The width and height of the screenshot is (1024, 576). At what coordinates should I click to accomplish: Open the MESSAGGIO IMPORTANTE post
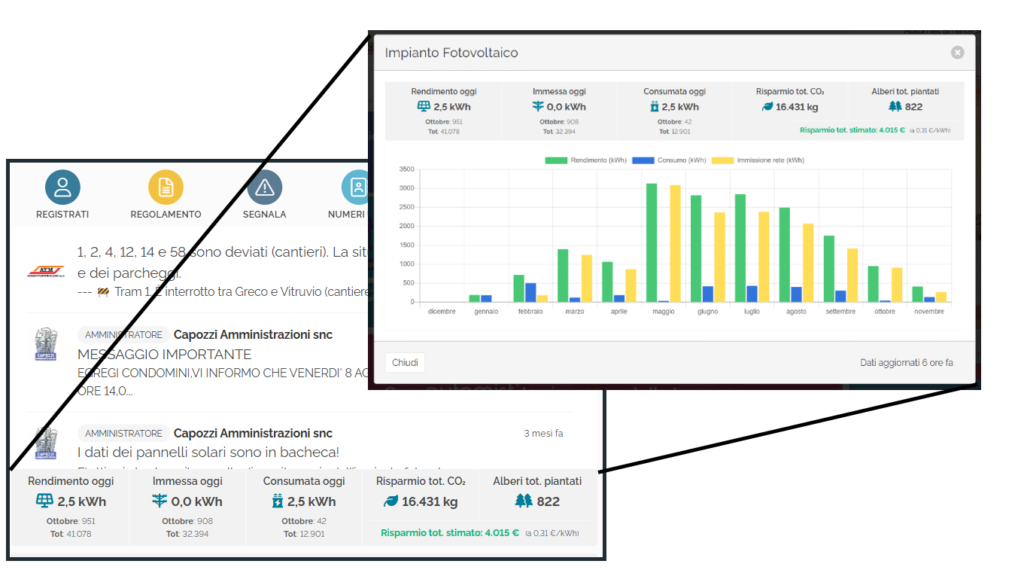pos(164,354)
